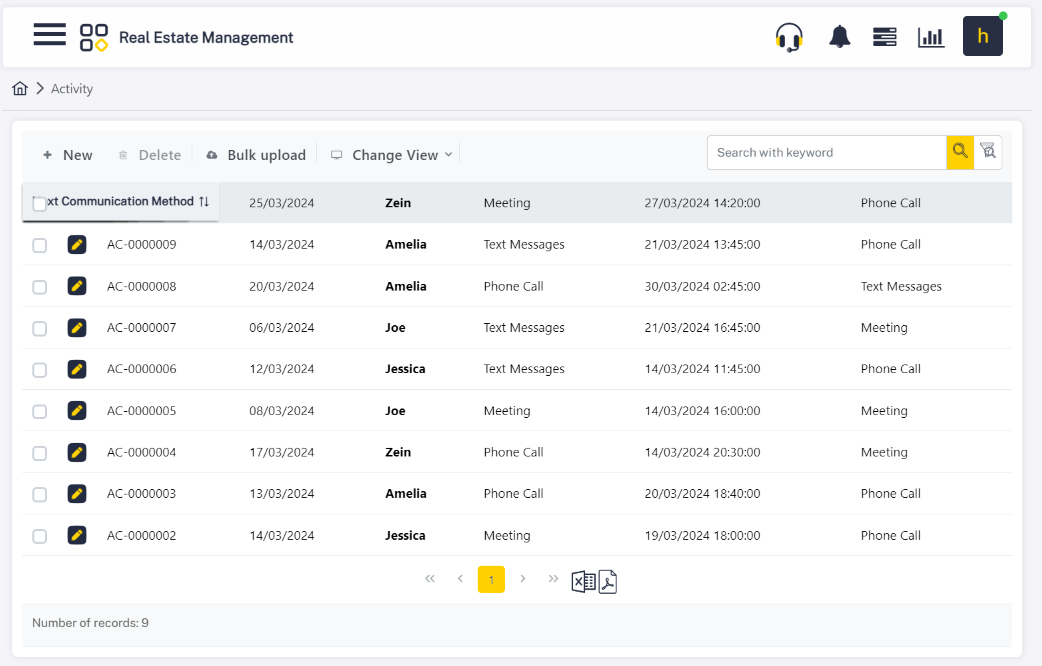Viewport: 1042px width, 666px height.
Task: Edit record AC-0000009 with pencil icon
Action: pos(77,244)
